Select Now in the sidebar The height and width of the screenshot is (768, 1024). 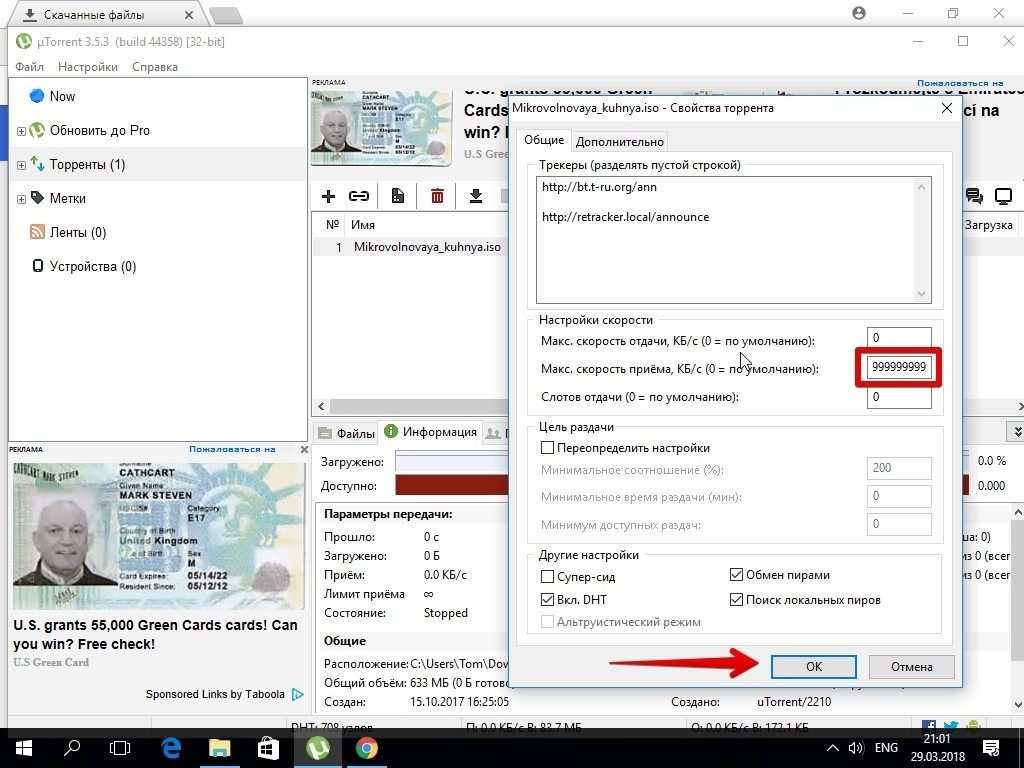pos(62,96)
